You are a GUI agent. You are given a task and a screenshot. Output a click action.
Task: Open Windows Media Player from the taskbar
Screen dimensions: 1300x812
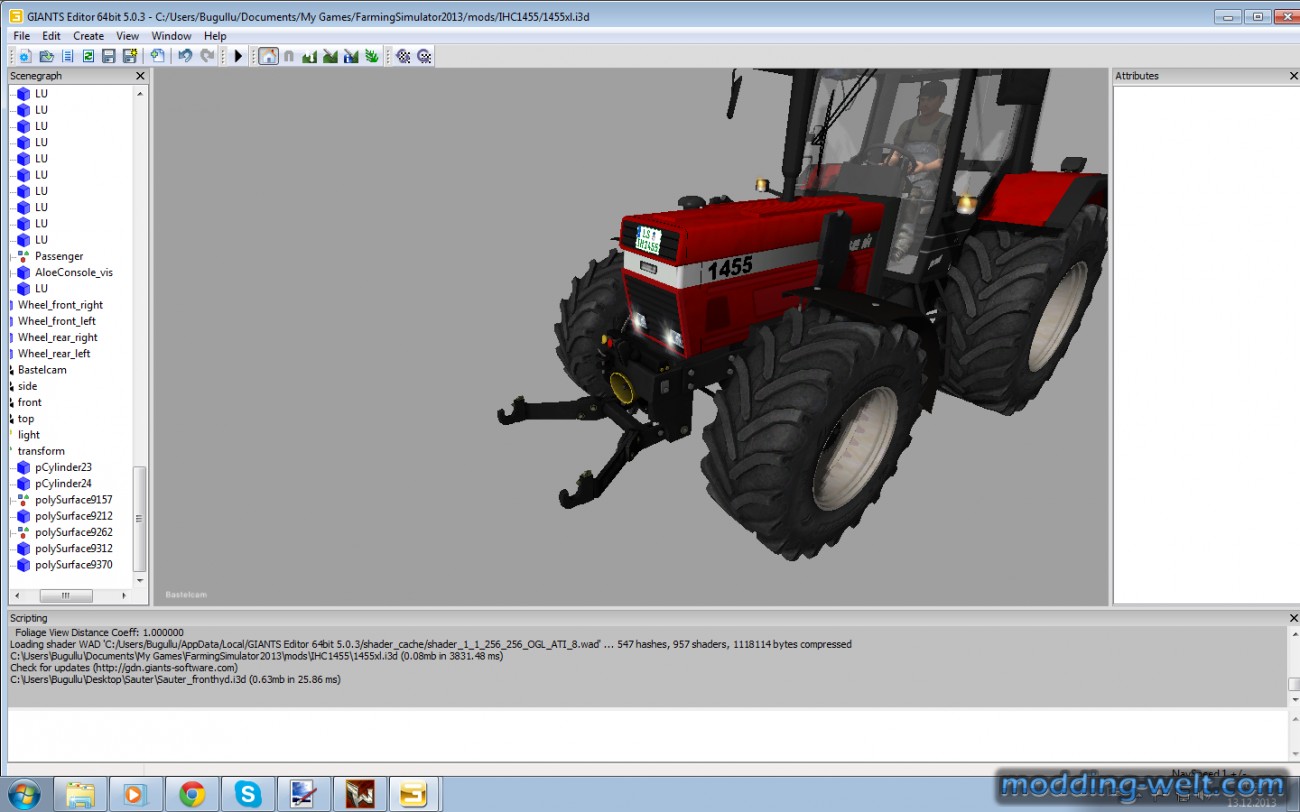(x=136, y=794)
